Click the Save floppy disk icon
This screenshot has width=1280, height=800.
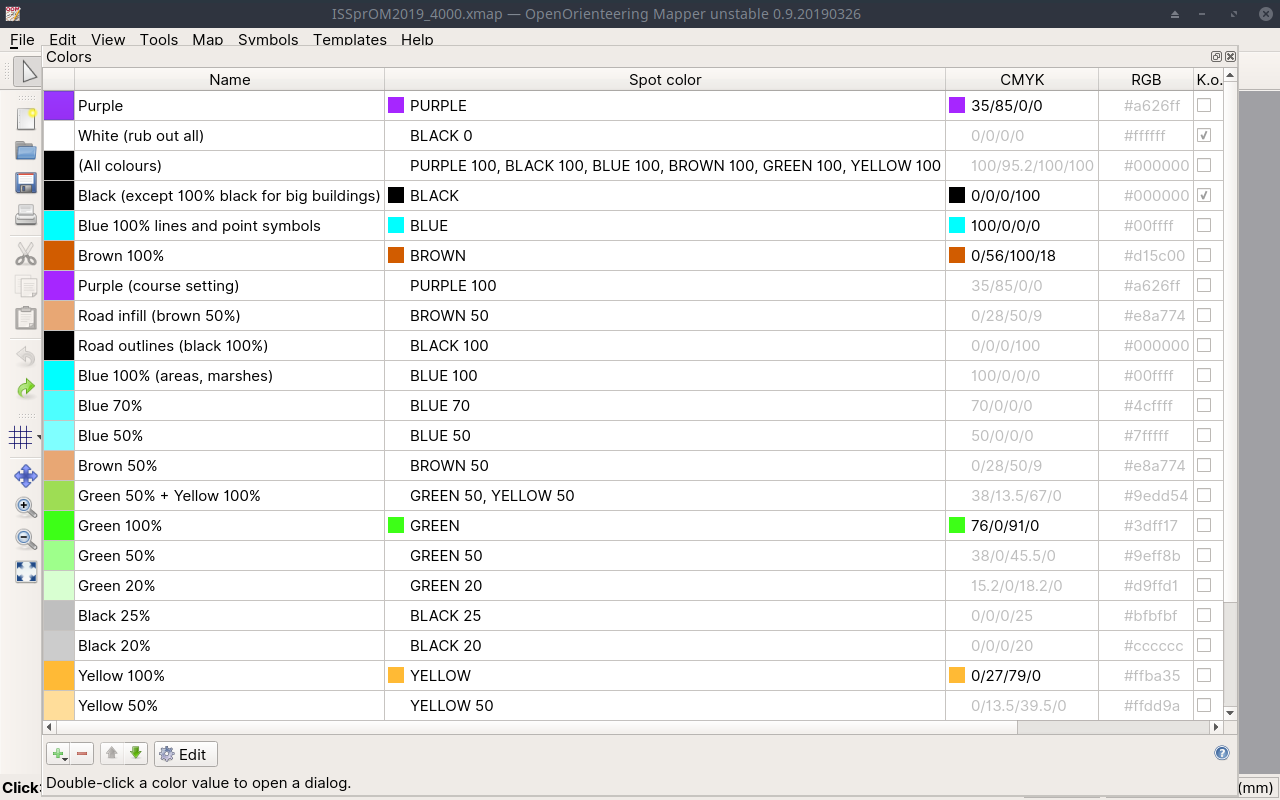pos(26,183)
